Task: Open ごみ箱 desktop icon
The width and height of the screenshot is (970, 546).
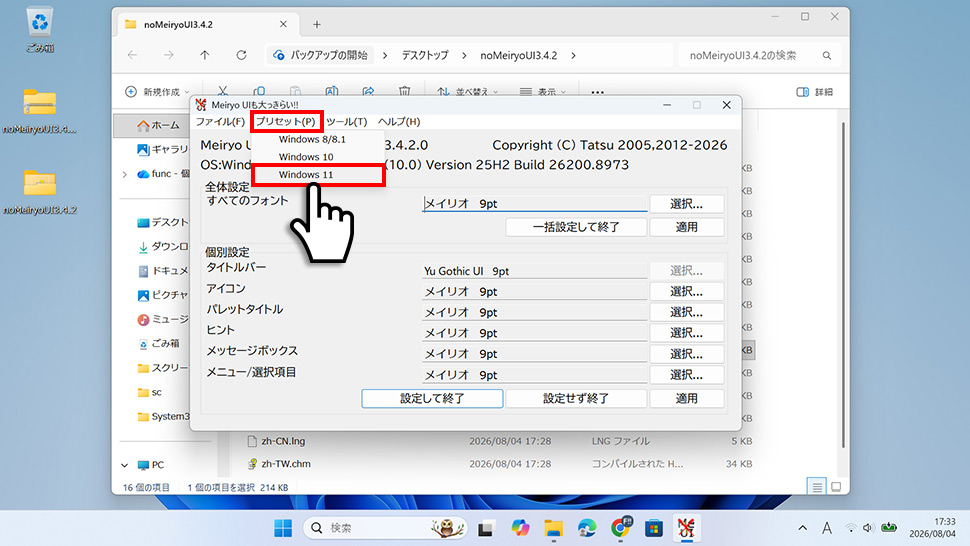Action: pyautogui.click(x=40, y=30)
